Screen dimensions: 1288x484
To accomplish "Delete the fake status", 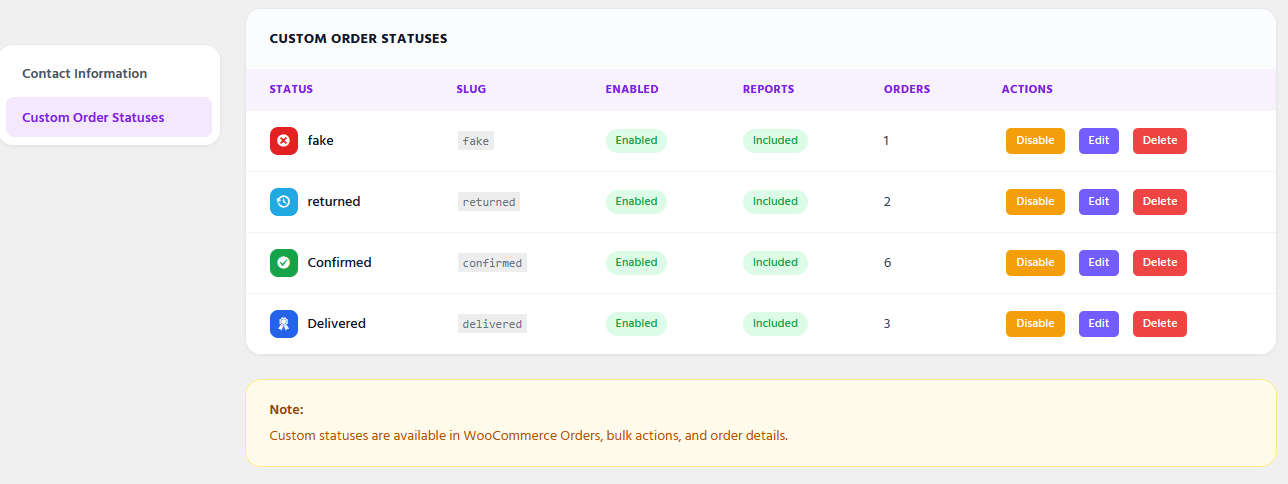I will (1160, 141).
